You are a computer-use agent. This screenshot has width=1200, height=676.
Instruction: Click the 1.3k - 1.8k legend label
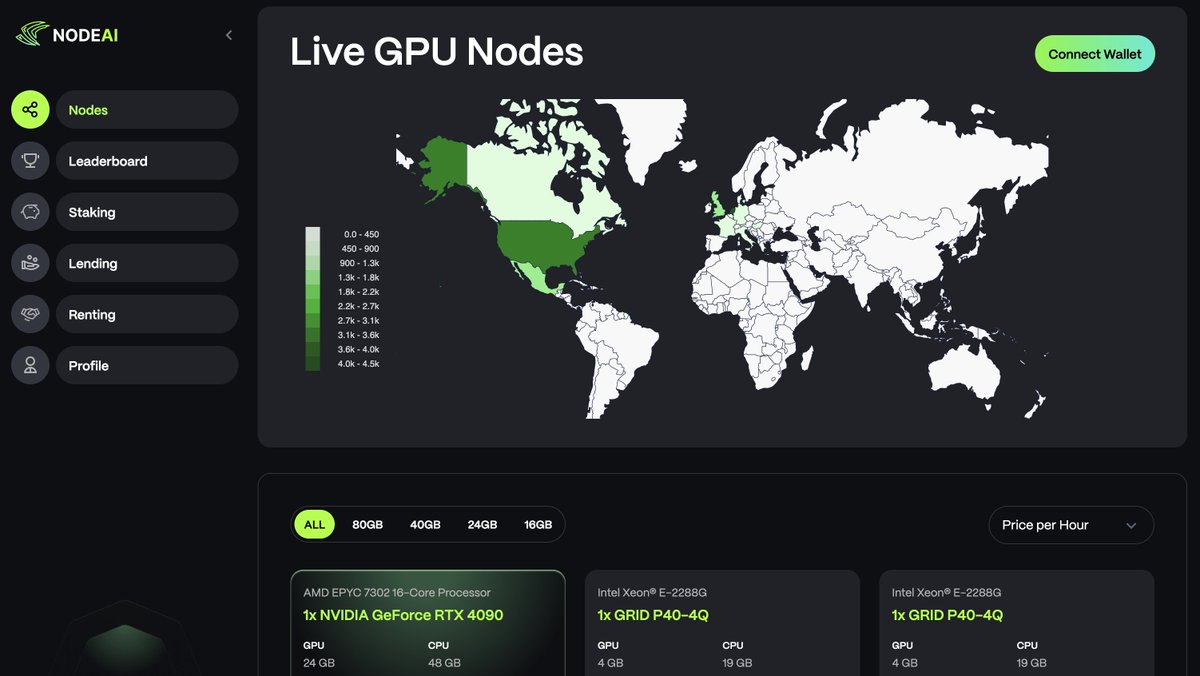click(360, 277)
